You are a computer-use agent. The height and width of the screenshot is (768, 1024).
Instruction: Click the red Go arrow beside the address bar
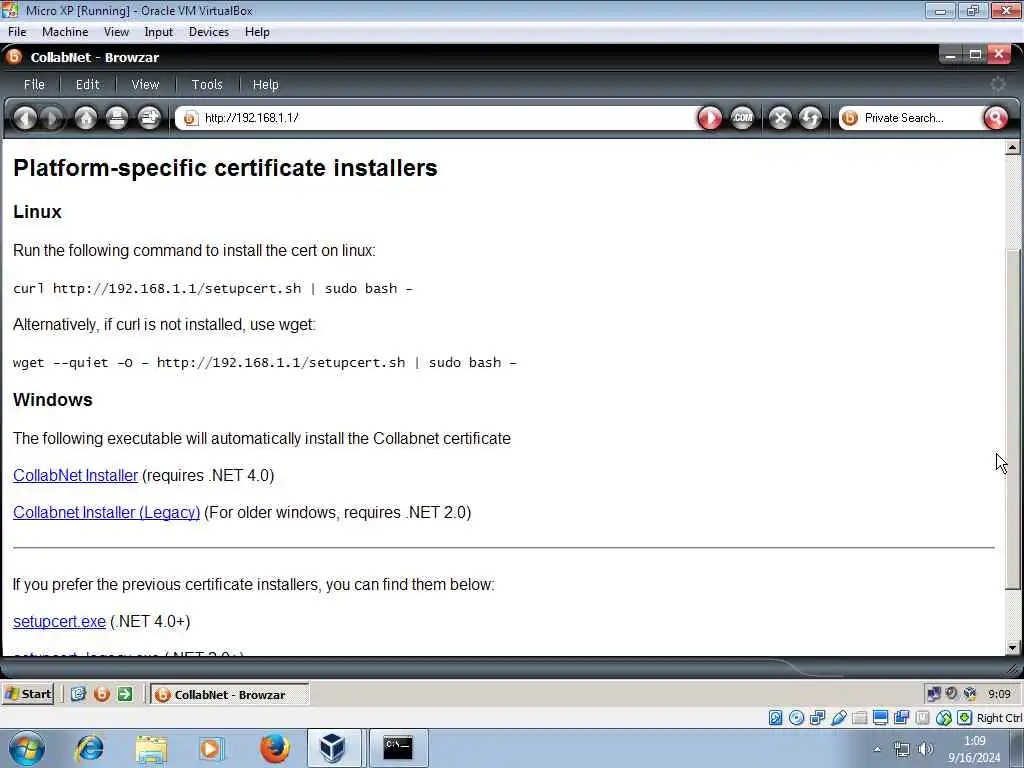[x=710, y=118]
